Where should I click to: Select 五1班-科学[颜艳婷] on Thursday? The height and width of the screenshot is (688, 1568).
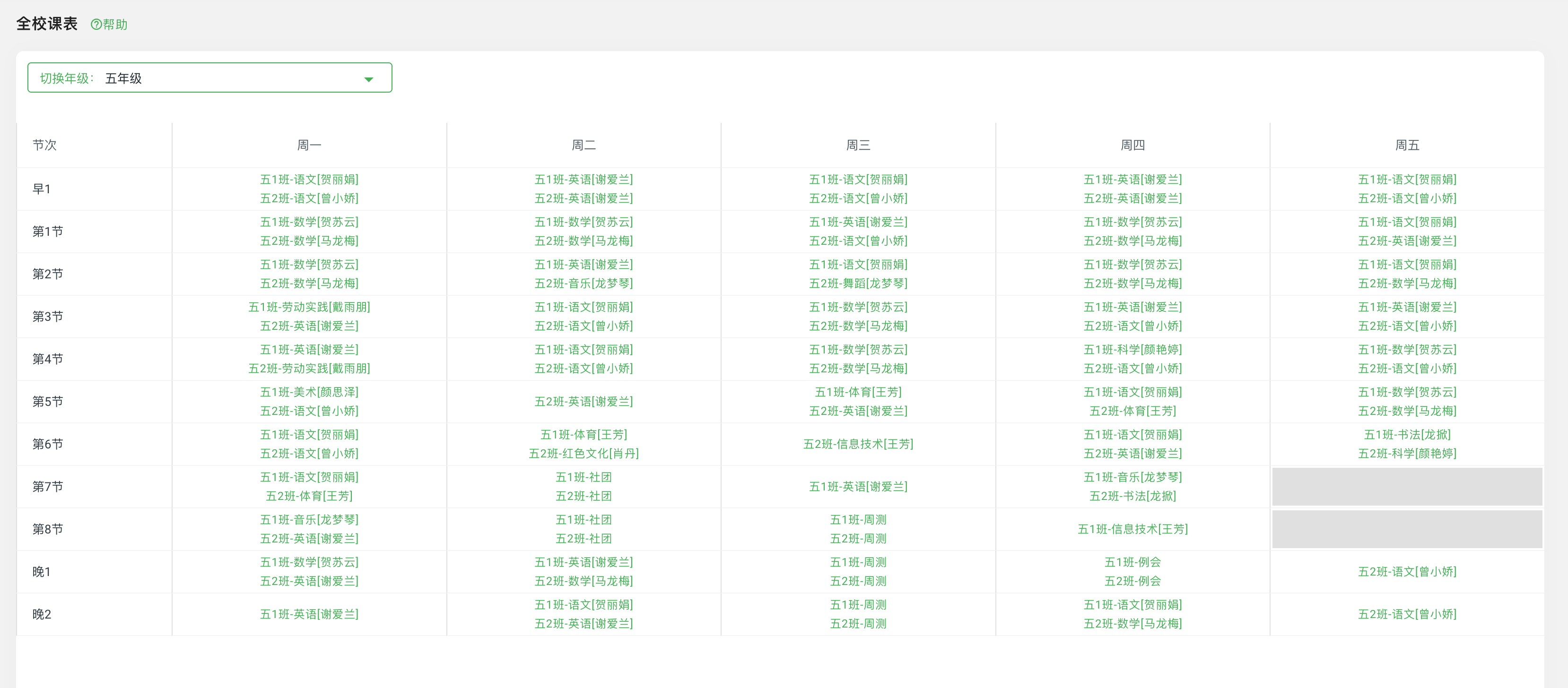click(1132, 350)
